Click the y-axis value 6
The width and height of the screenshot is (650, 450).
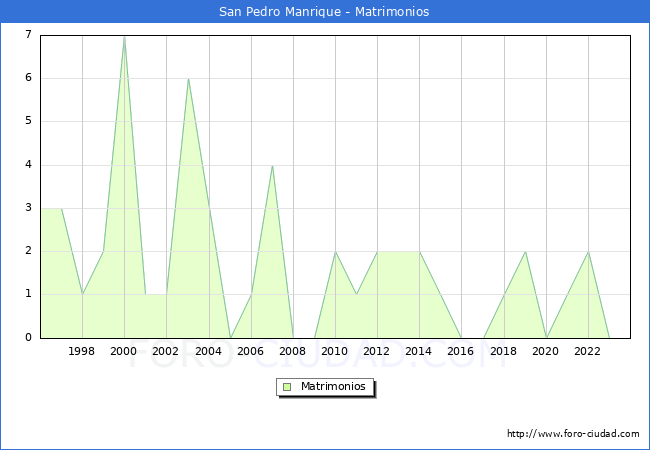tap(28, 77)
